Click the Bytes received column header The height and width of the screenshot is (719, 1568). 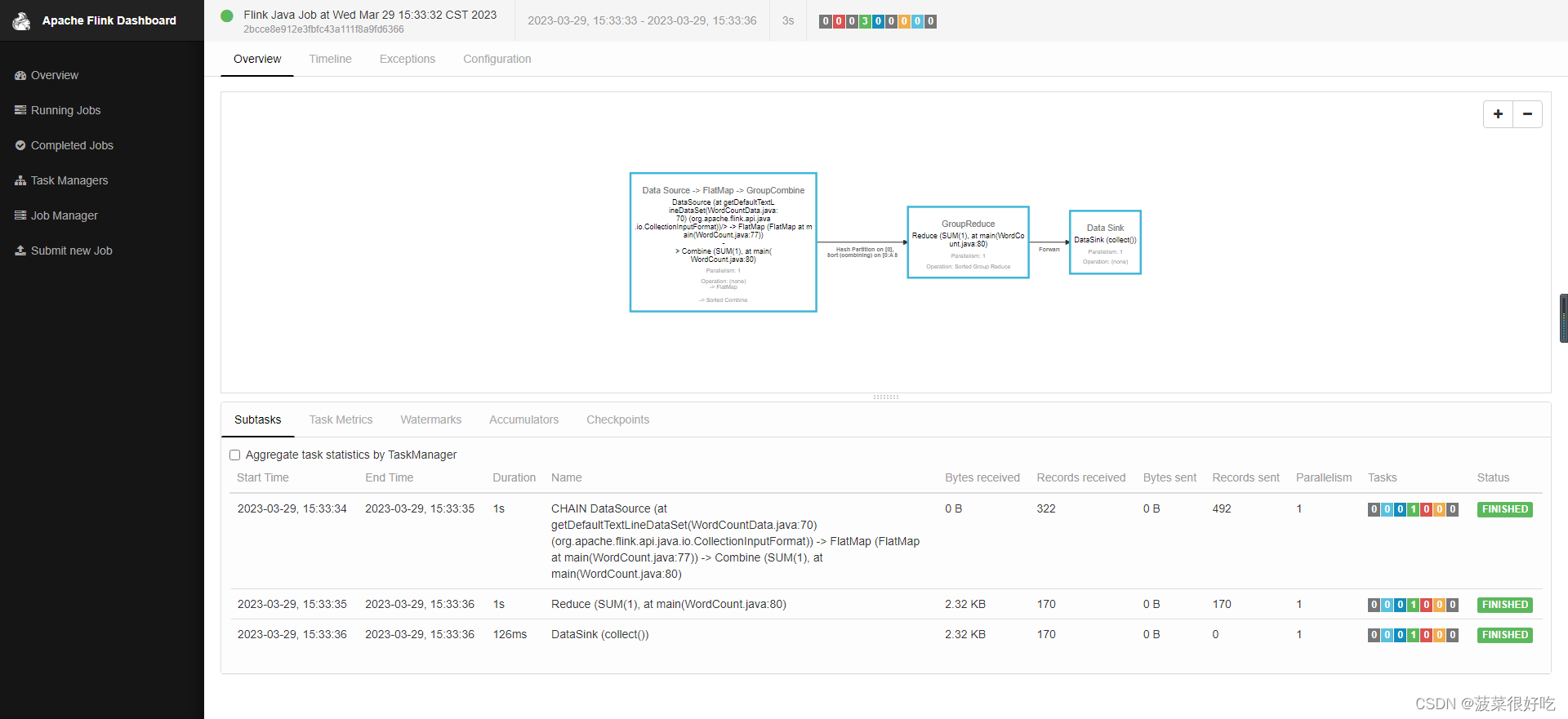click(x=982, y=478)
